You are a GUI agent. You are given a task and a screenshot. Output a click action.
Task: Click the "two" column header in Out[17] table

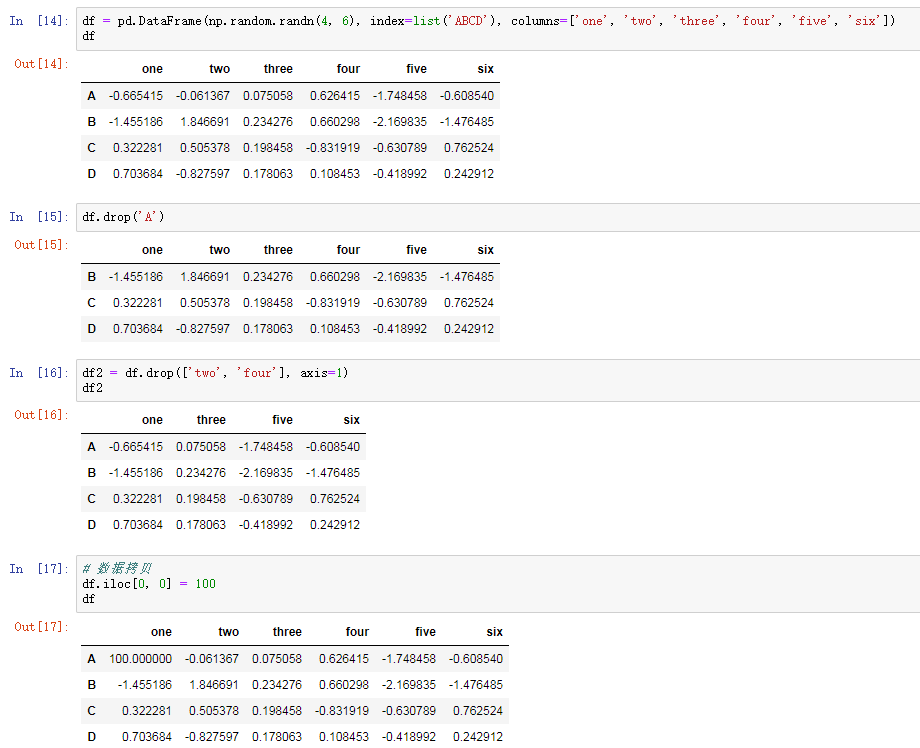coord(229,632)
